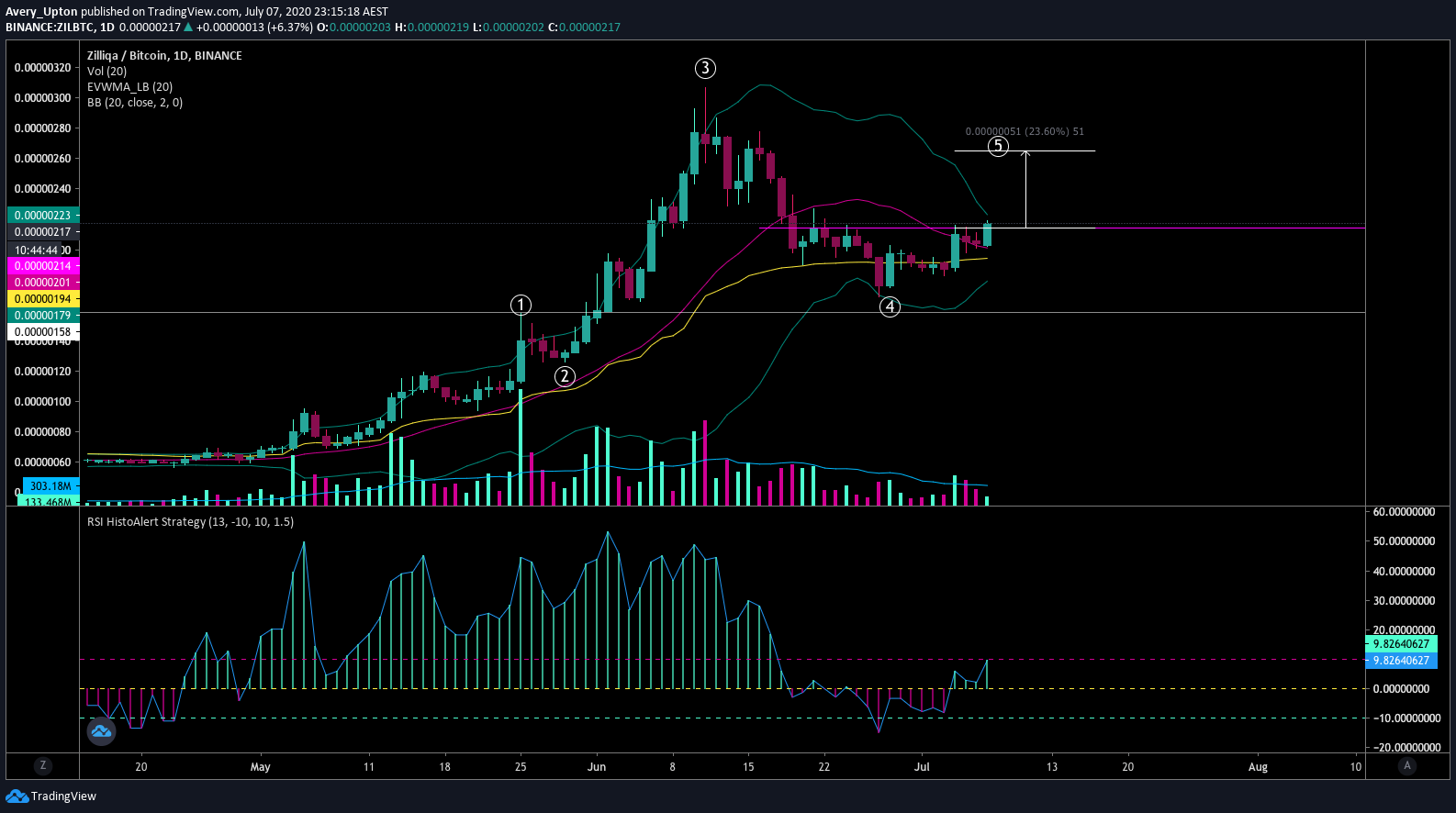Select the wave 1 circled label
This screenshot has width=1456, height=813.
[521, 305]
